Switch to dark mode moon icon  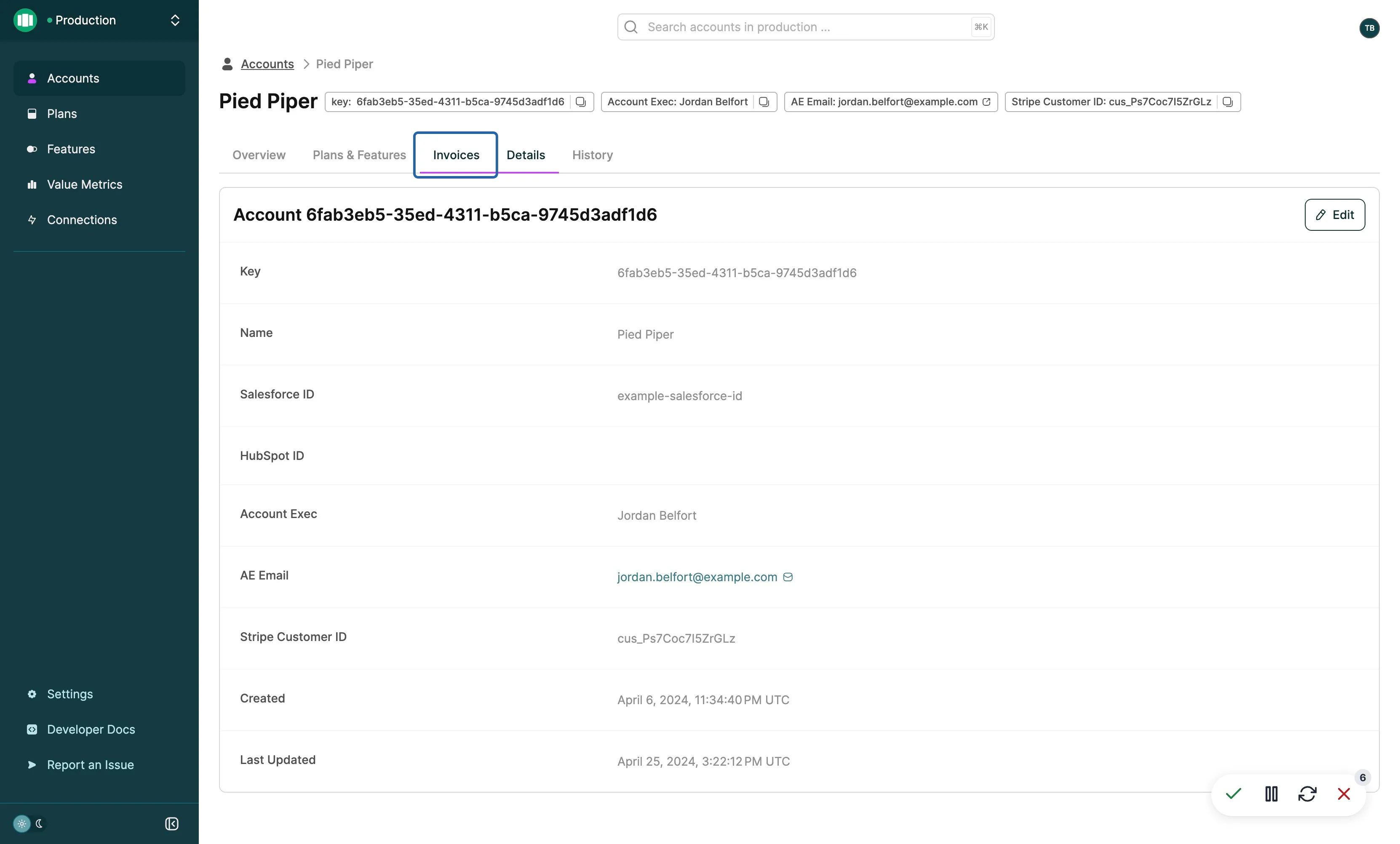pos(39,823)
